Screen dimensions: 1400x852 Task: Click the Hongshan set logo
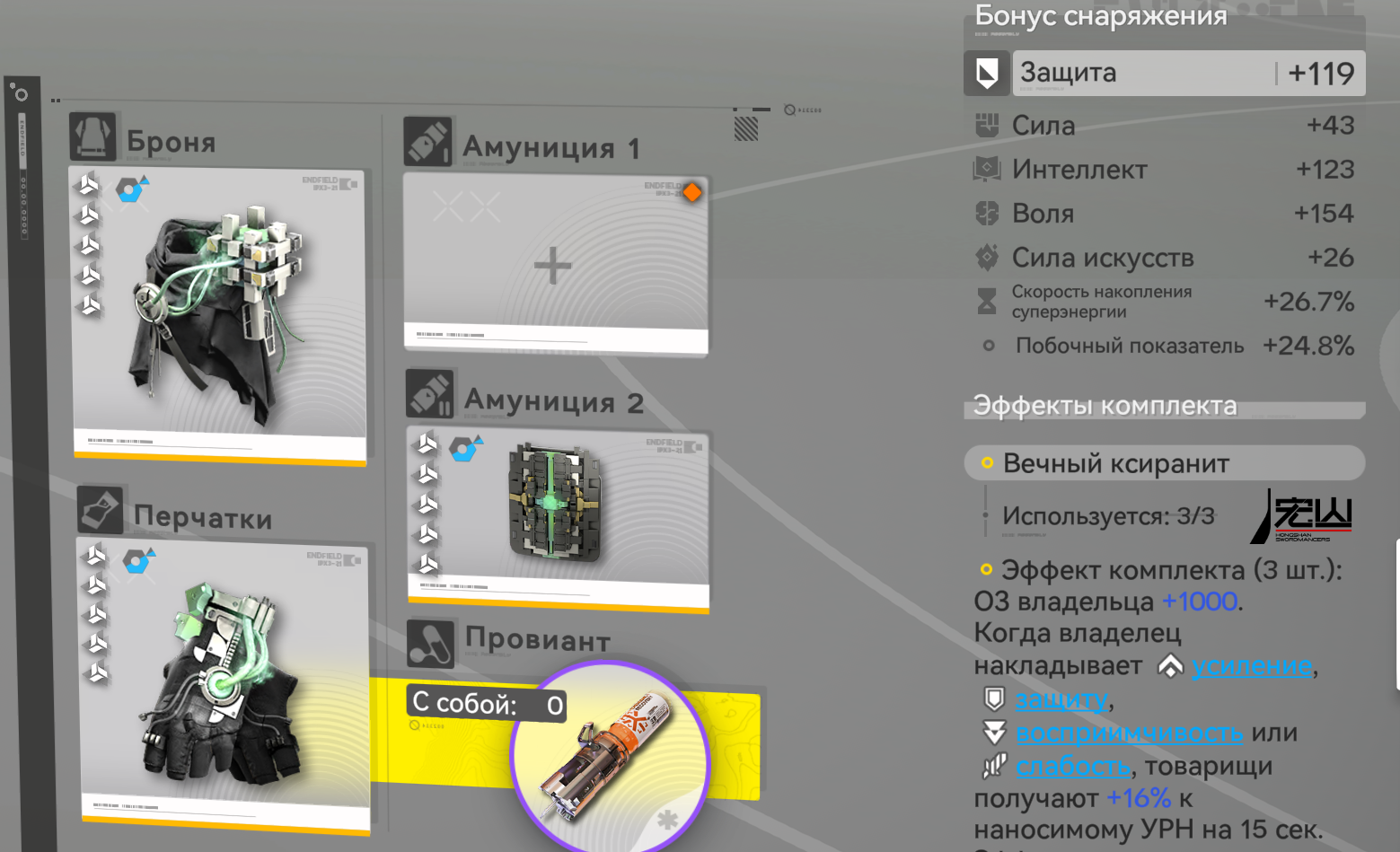click(1302, 516)
